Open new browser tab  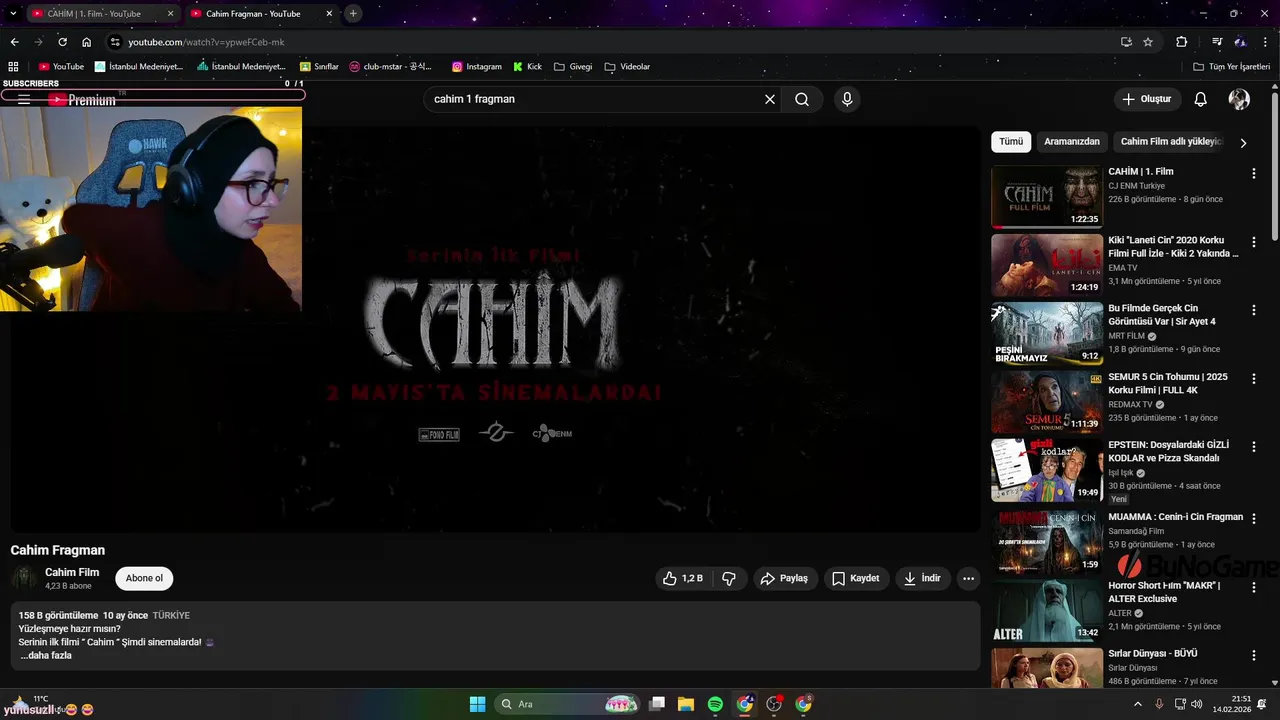coord(353,13)
